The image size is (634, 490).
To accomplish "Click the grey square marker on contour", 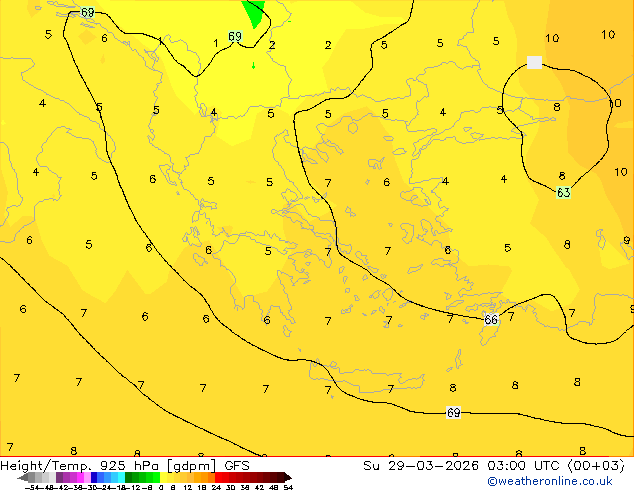I will [x=534, y=63].
